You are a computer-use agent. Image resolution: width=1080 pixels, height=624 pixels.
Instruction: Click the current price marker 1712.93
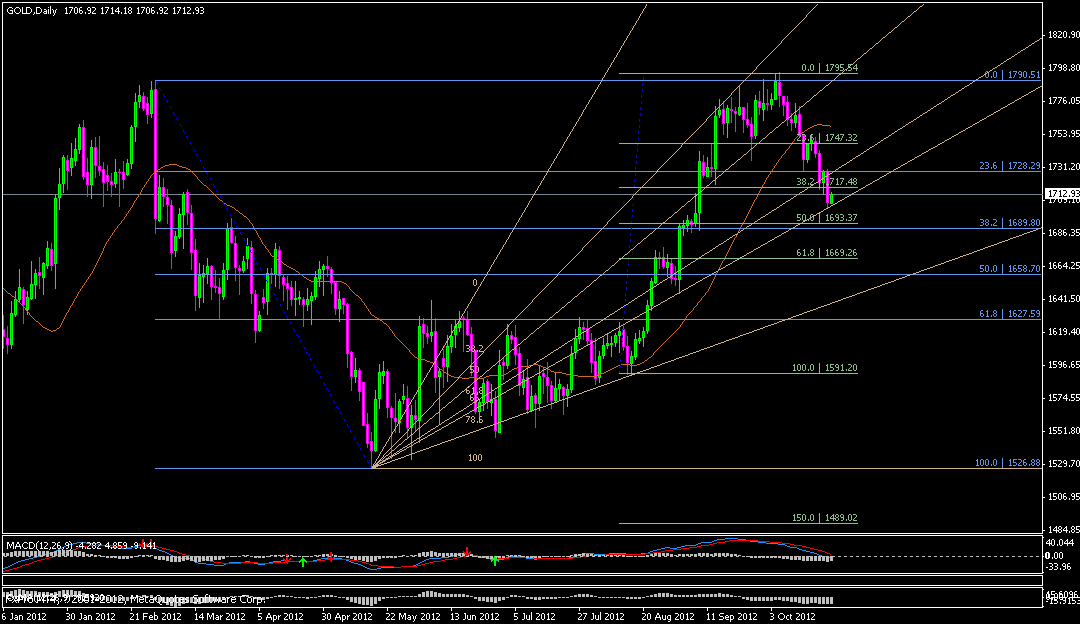[1060, 193]
